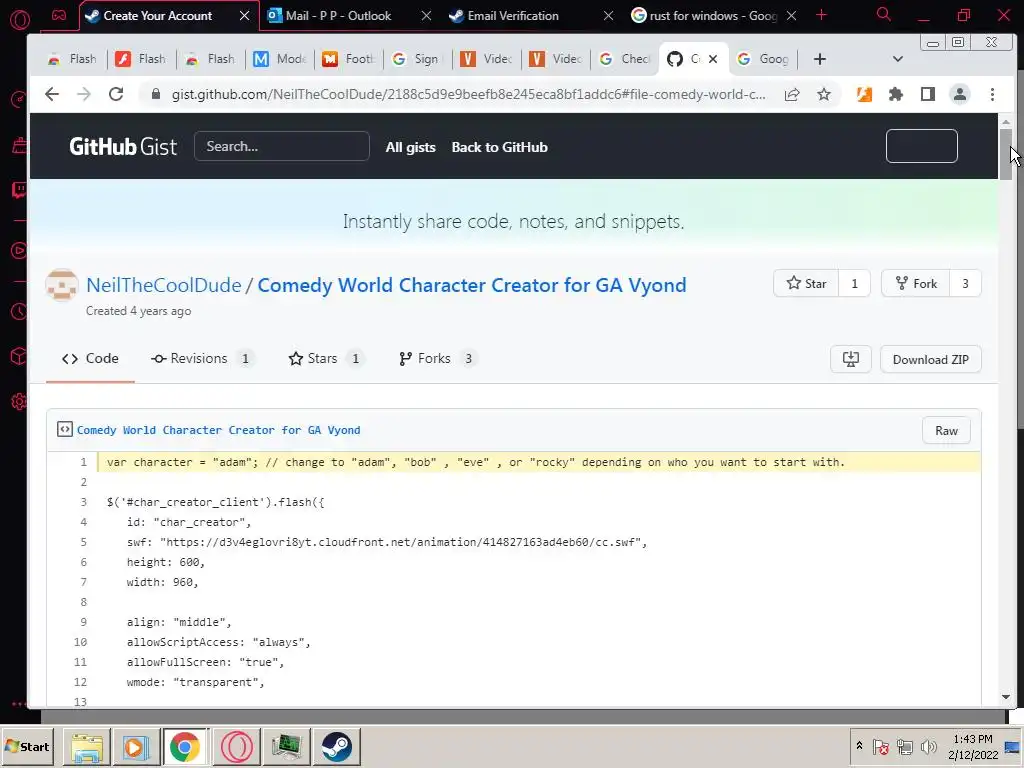This screenshot has width=1024, height=768.
Task: Select the Chrome 'Mode' tab
Action: click(280, 59)
